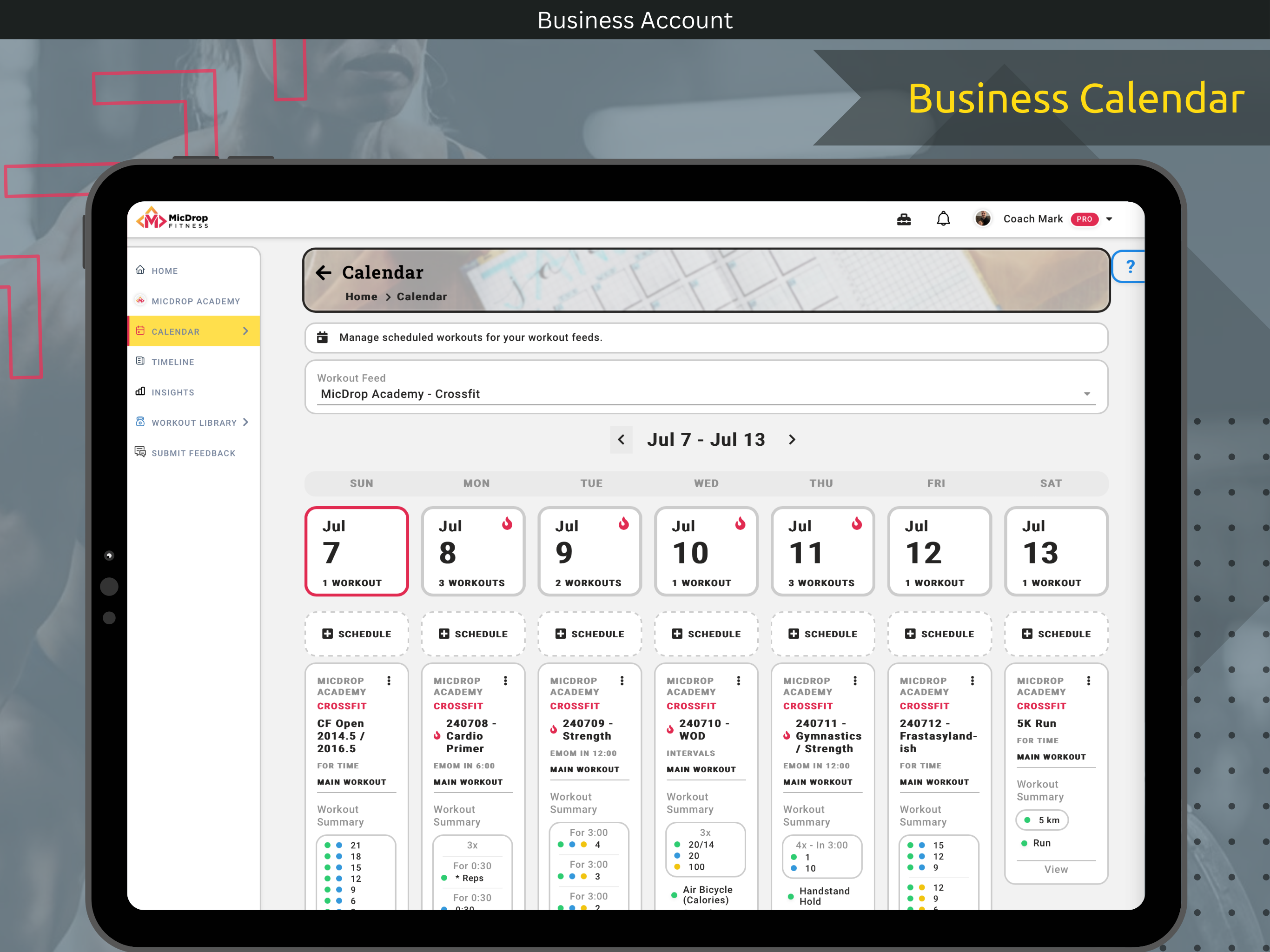Click the 240711 - Gymnastics / Strength title
The image size is (1270, 952).
[x=828, y=736]
